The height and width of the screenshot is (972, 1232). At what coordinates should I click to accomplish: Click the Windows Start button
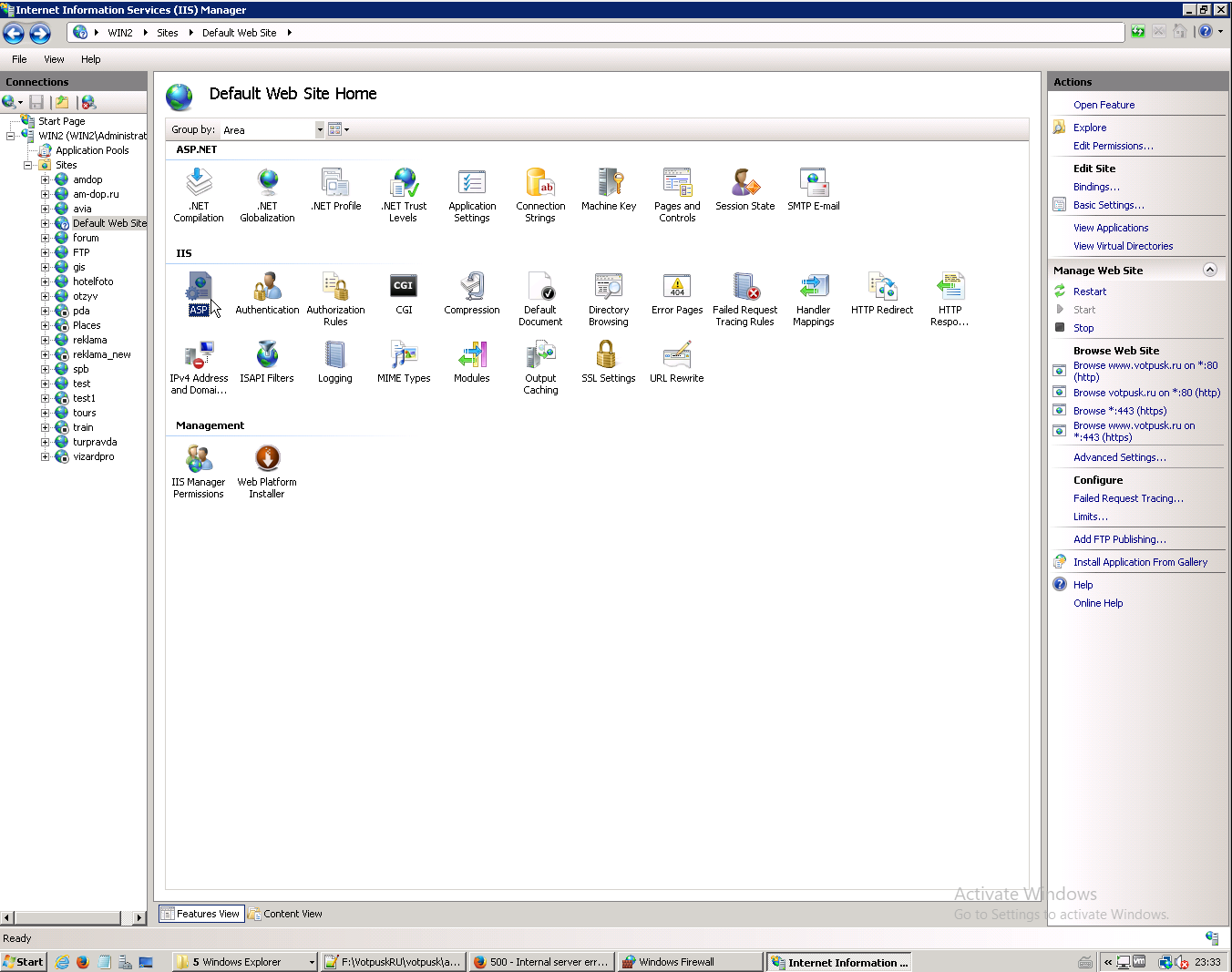23,962
